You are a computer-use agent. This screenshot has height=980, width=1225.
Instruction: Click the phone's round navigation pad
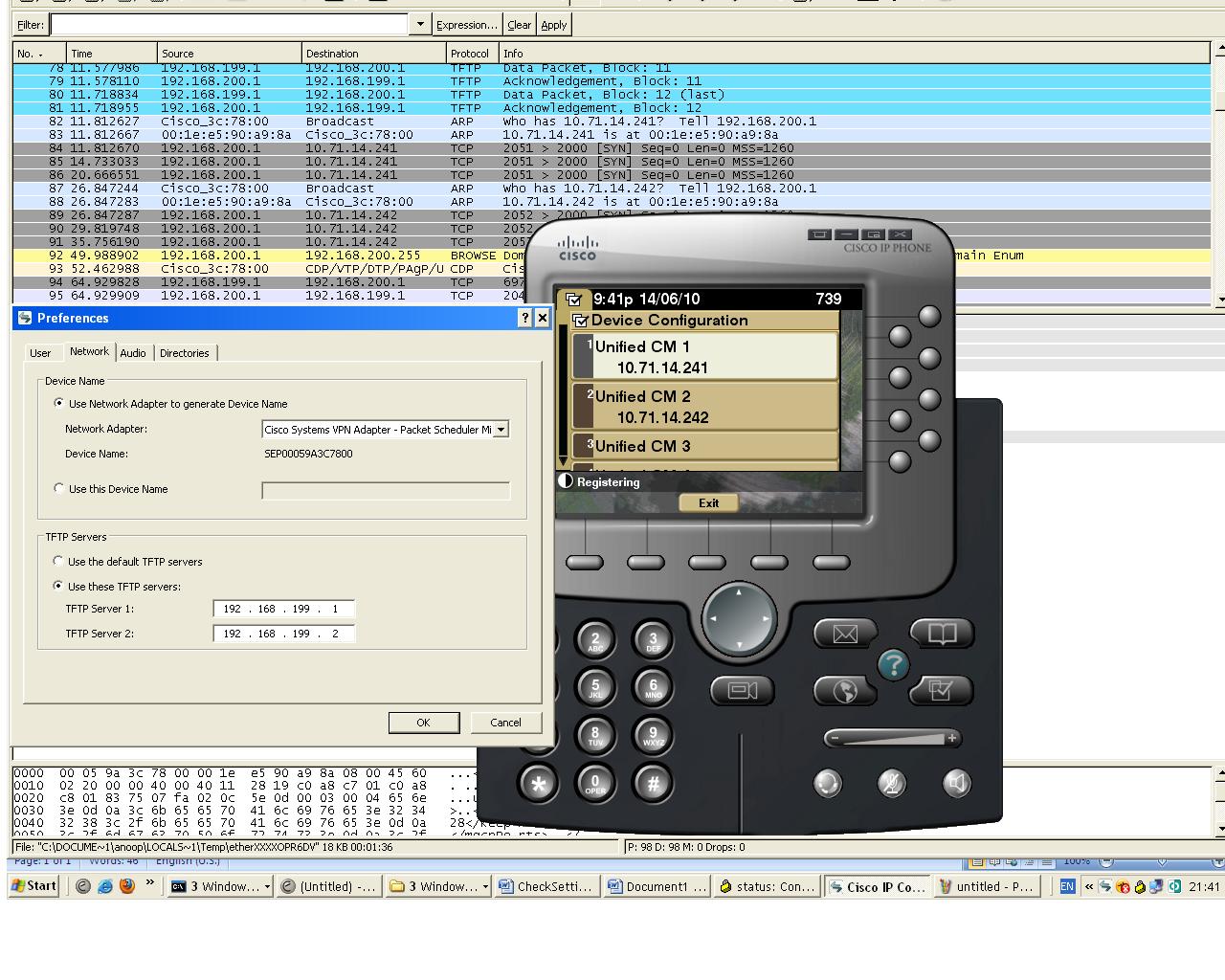pos(738,619)
